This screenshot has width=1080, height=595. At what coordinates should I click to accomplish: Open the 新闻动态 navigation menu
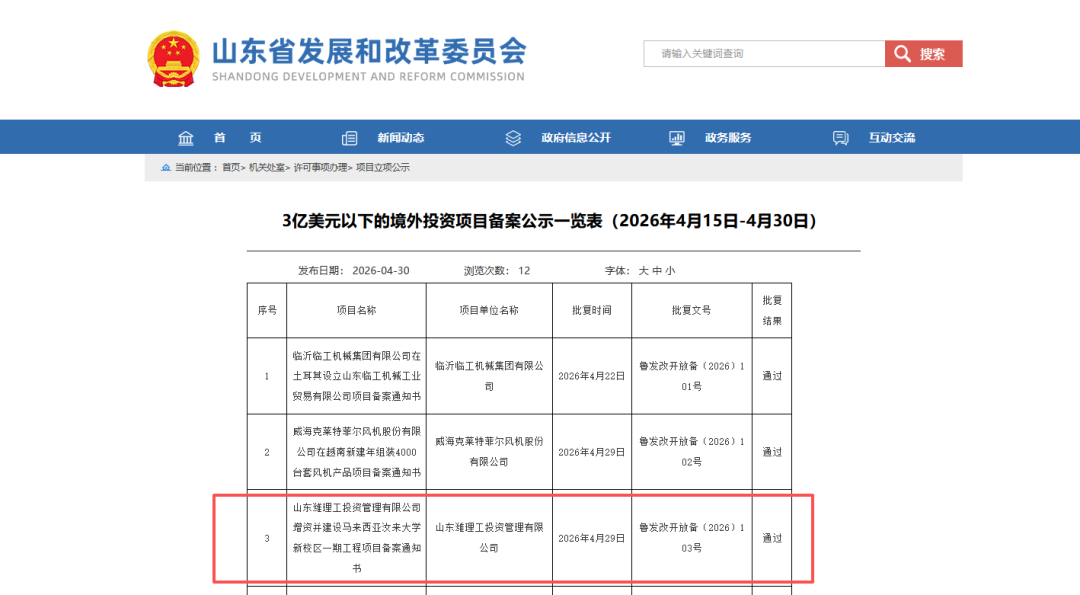click(401, 138)
